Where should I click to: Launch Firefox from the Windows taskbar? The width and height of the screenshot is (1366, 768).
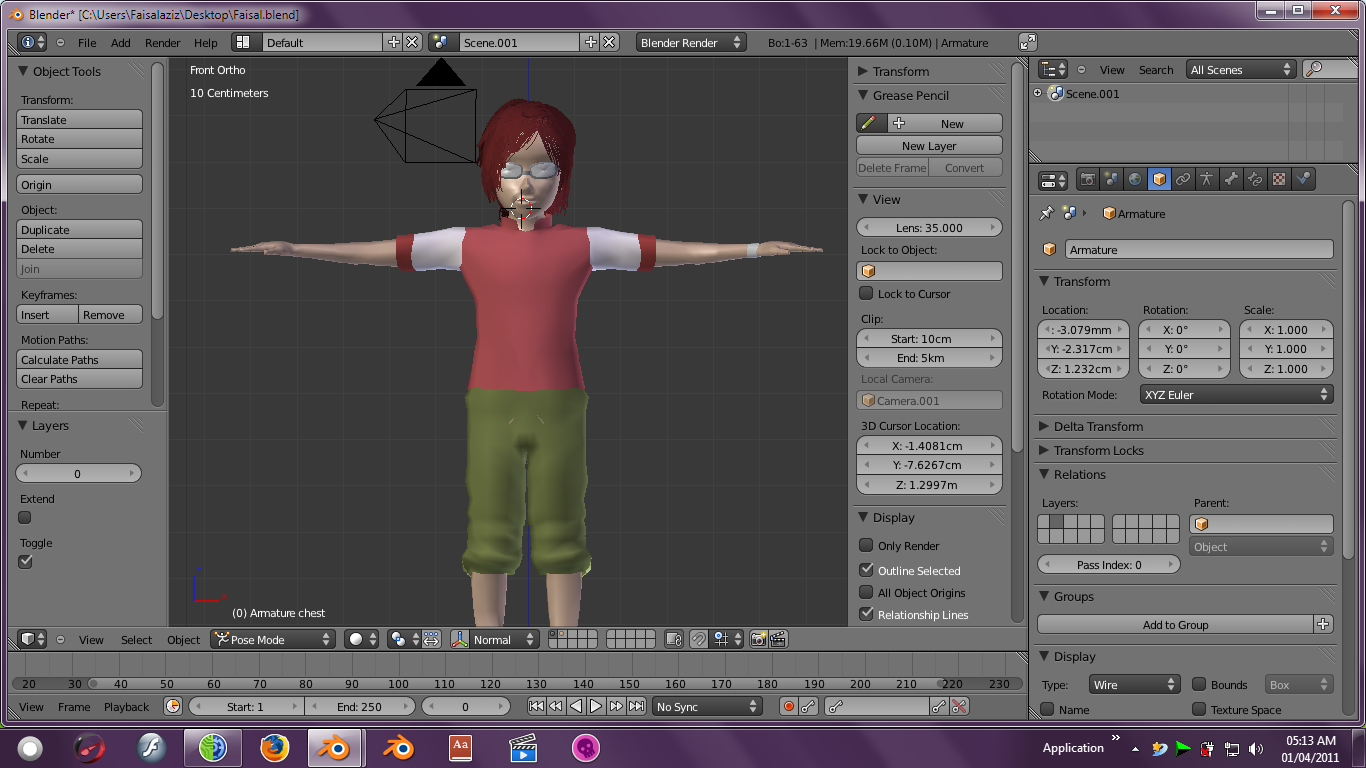point(274,747)
